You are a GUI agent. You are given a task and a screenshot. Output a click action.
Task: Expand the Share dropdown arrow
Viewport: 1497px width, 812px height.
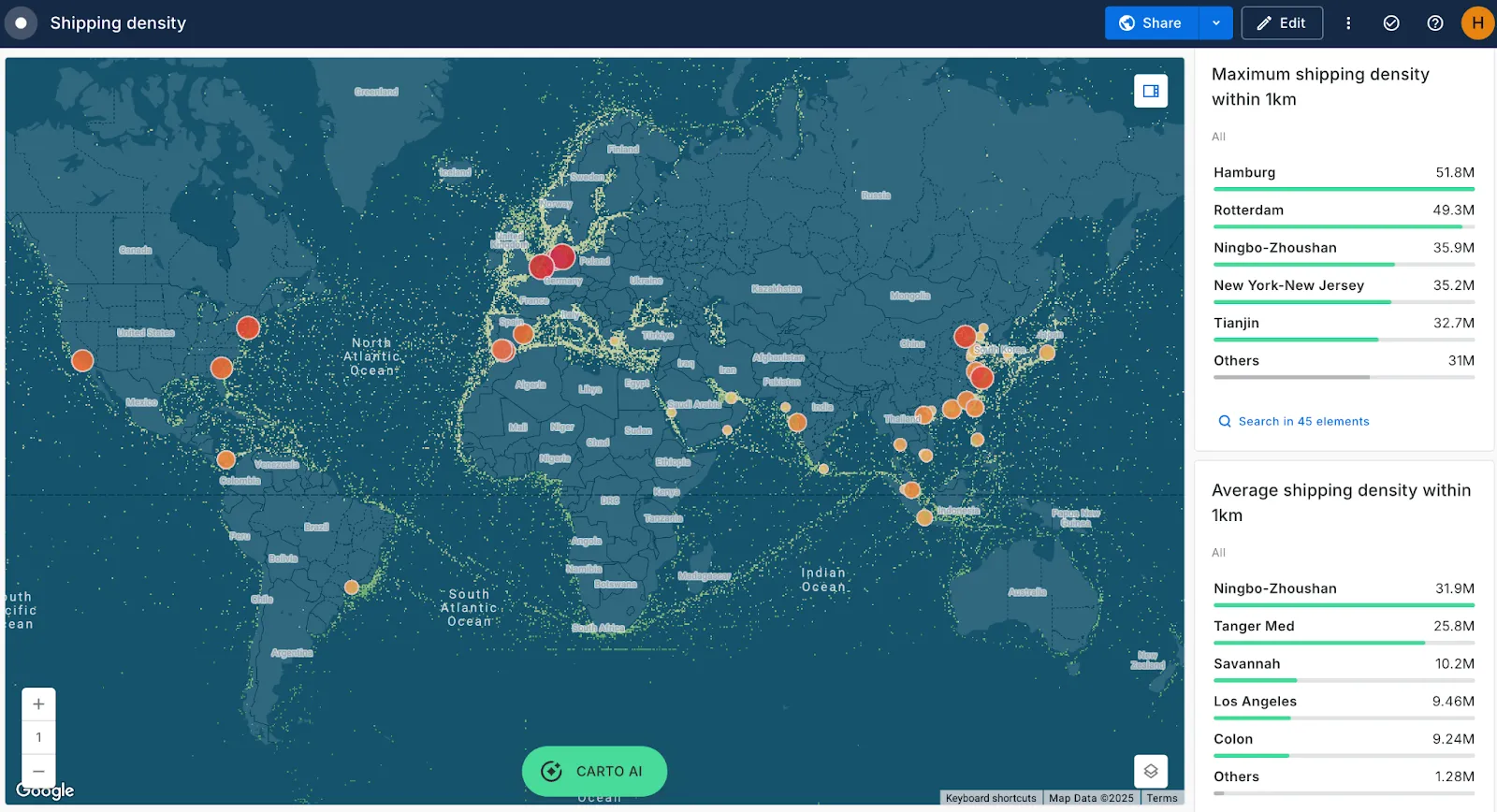[1215, 23]
